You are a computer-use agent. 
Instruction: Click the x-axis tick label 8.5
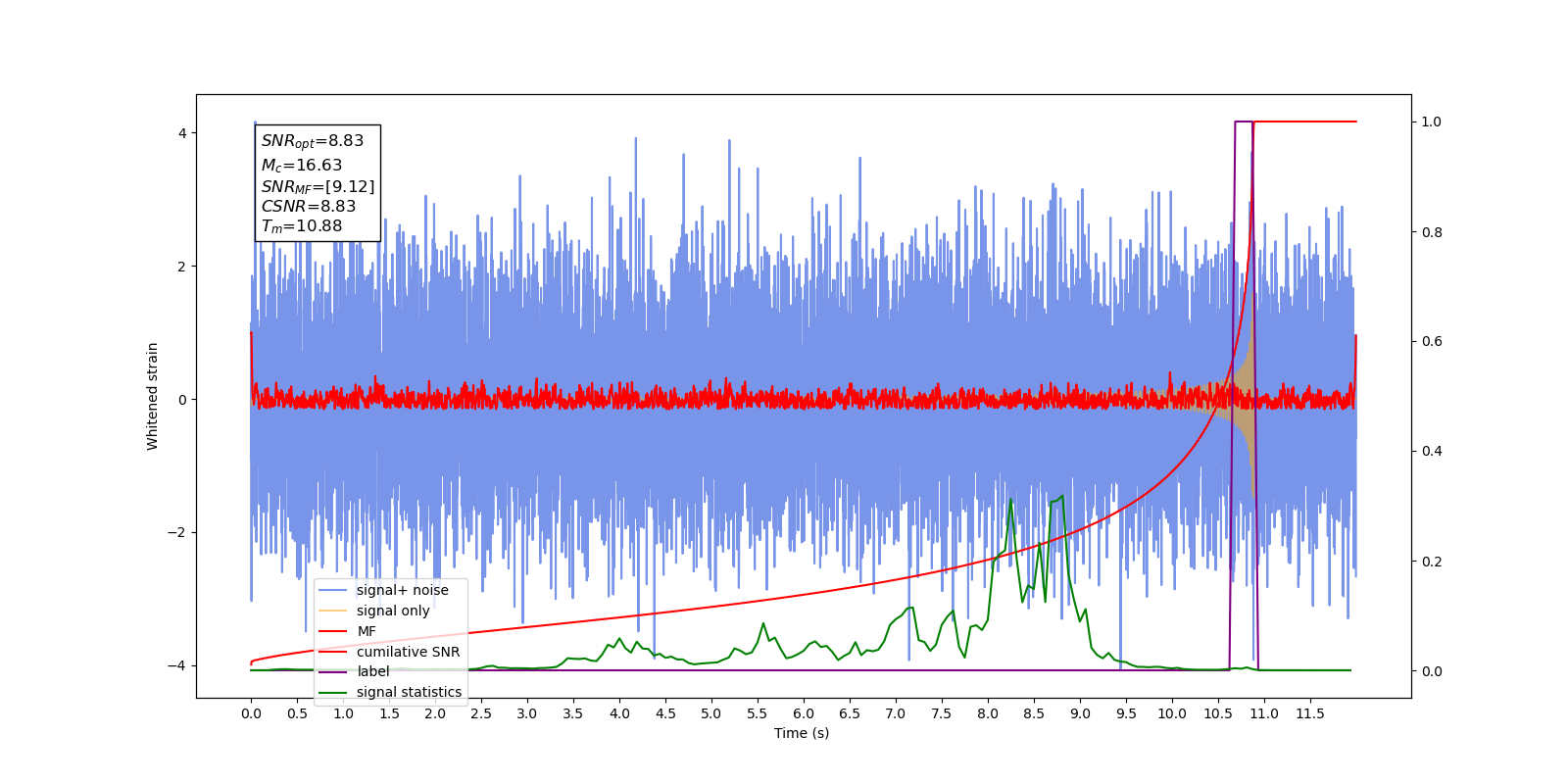point(1034,713)
